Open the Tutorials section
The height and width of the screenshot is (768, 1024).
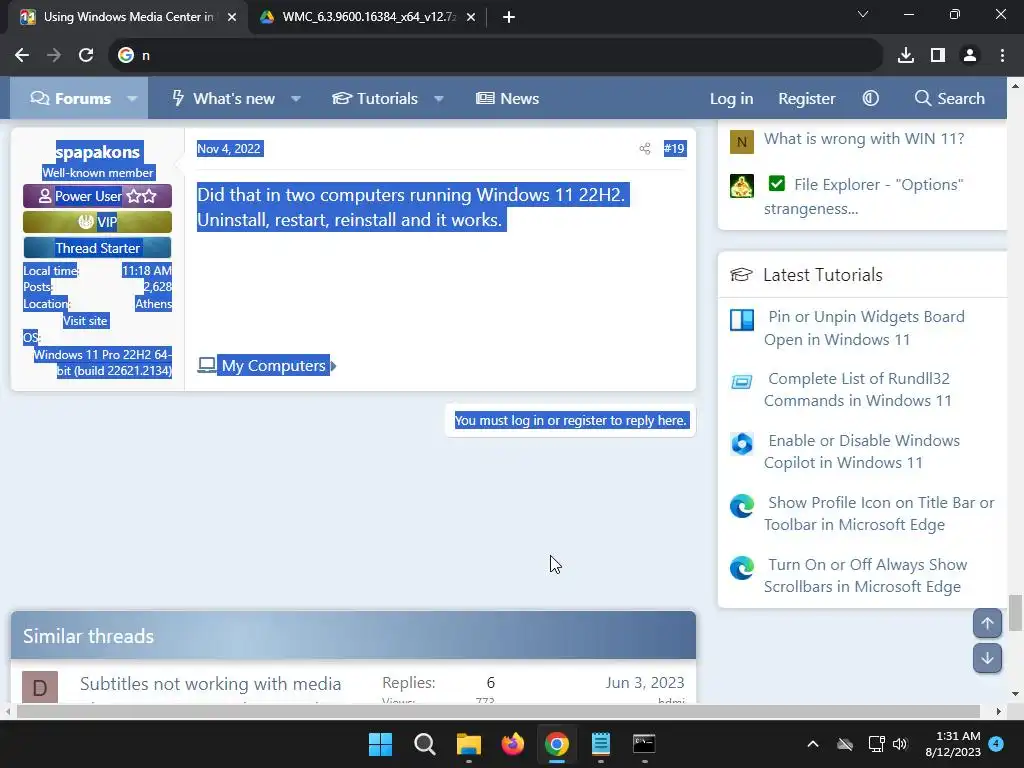375,99
